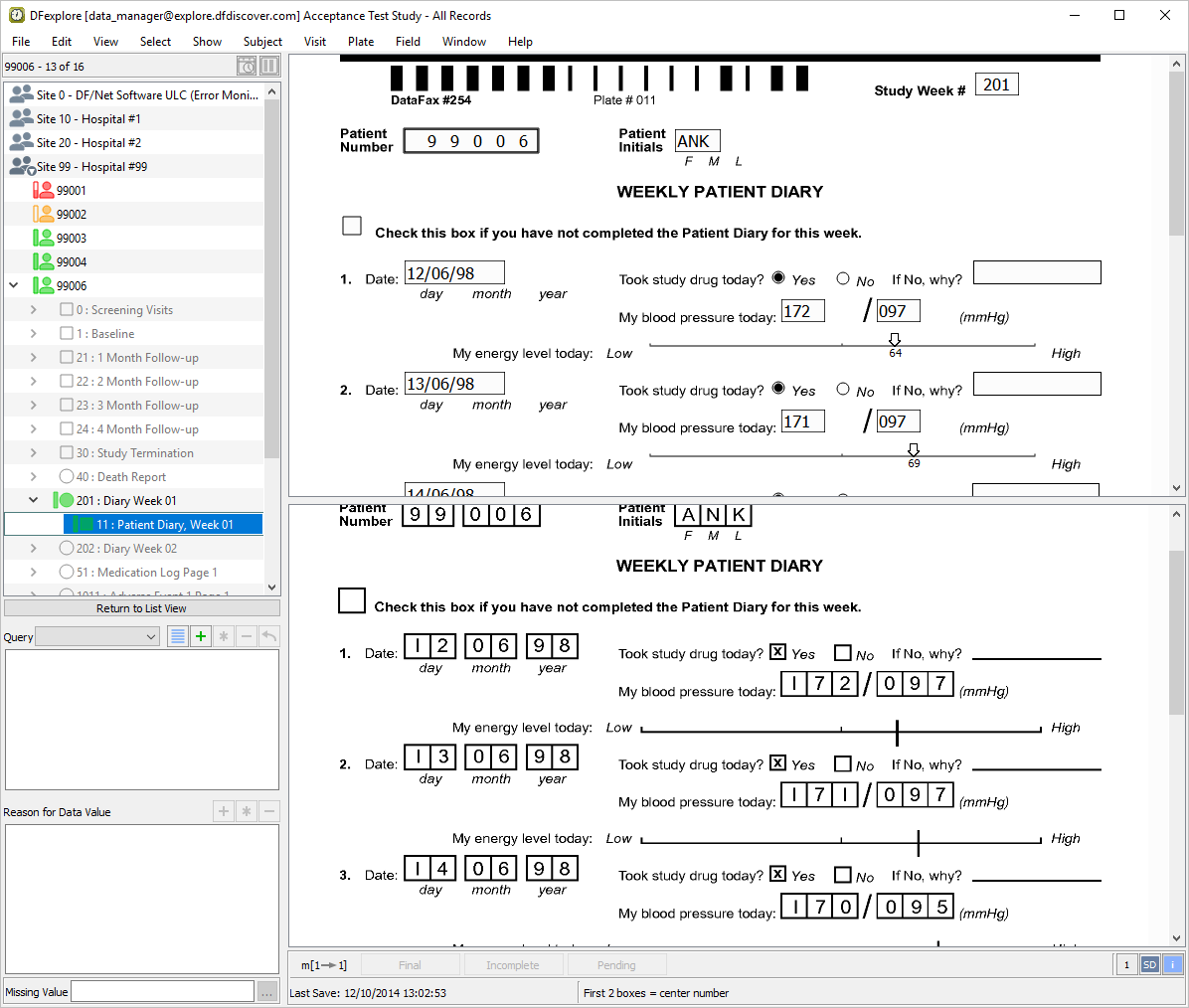Screen dimensions: 1189x1008
Task: Click the Return to List View button
Action: (141, 608)
